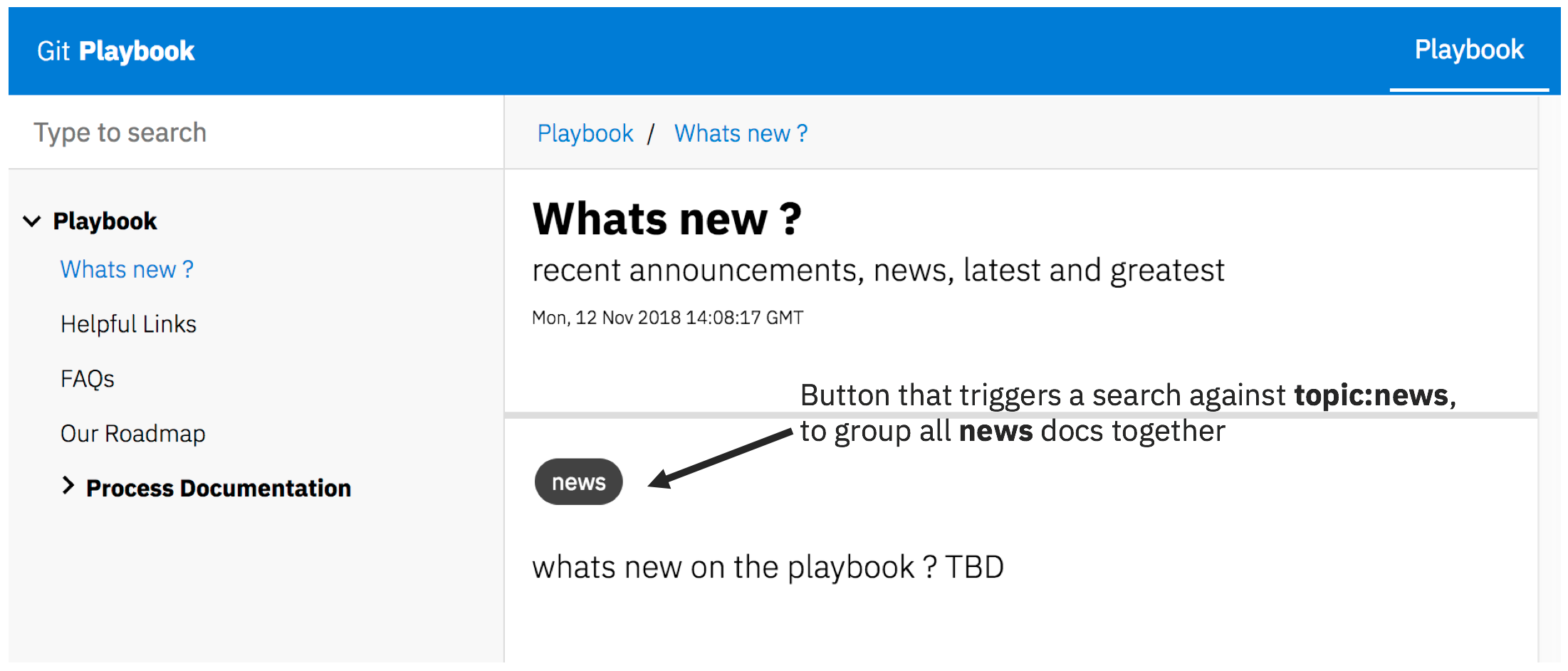
Task: Select Helpful Links in the sidebar
Action: (x=128, y=323)
